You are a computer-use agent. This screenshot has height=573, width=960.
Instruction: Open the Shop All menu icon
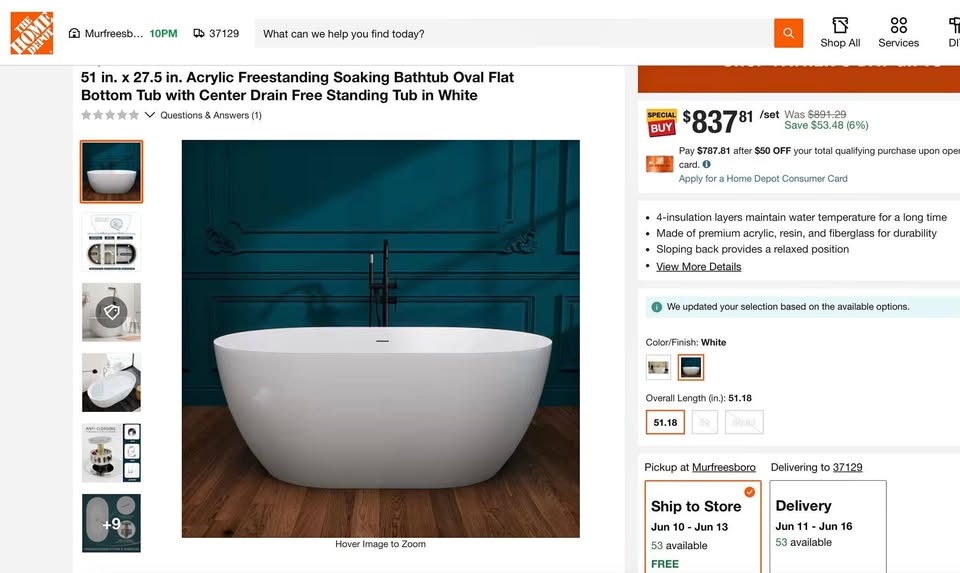pos(840,25)
